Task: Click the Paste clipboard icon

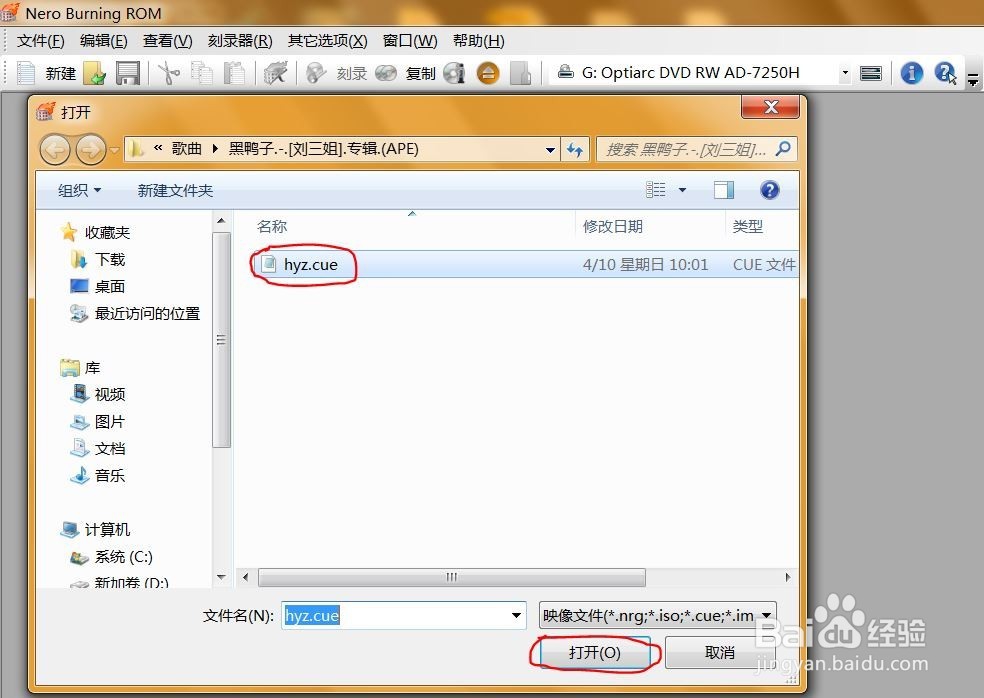Action: click(x=235, y=73)
